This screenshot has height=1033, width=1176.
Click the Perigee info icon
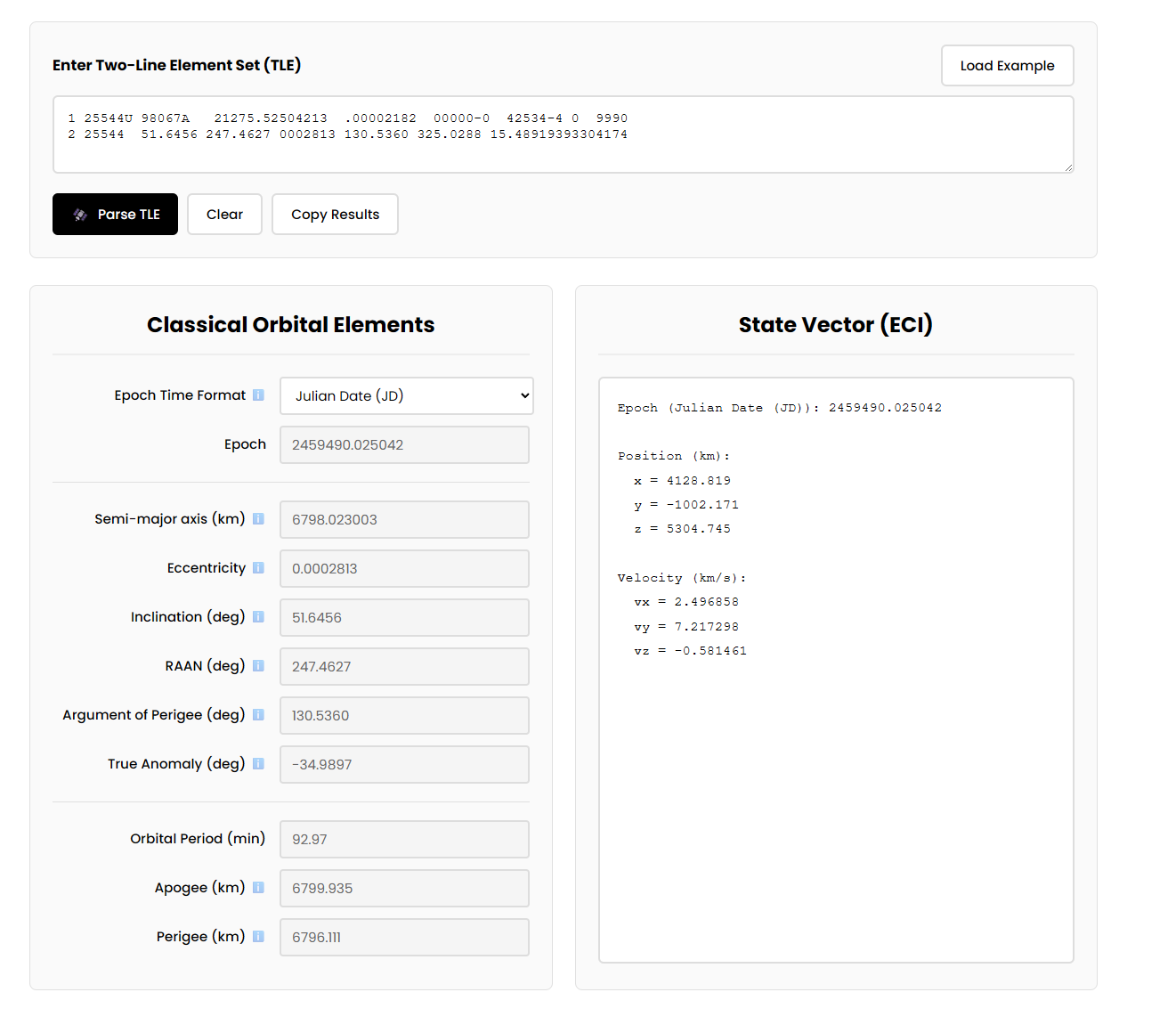click(x=258, y=936)
